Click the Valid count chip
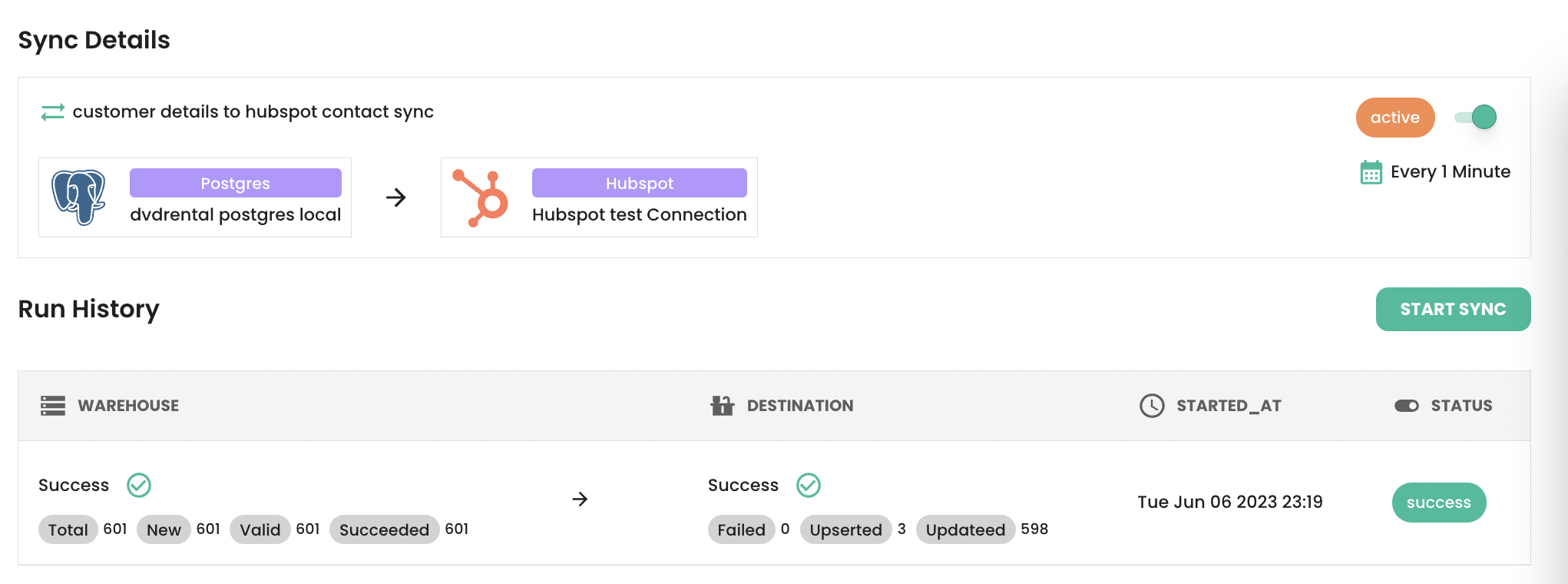Viewport: 1568px width, 584px height. click(x=260, y=529)
